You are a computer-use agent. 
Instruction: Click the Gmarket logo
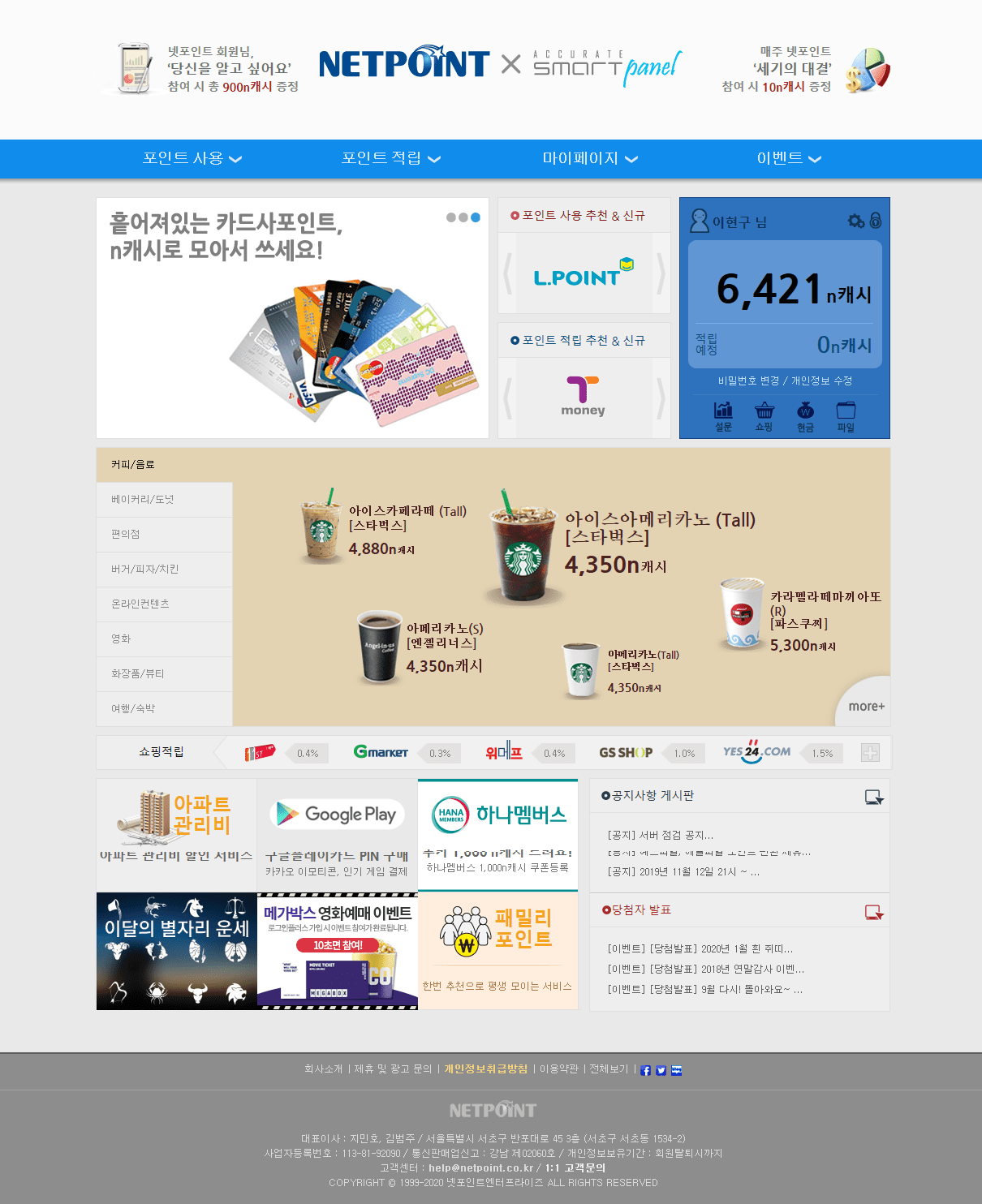tap(381, 752)
